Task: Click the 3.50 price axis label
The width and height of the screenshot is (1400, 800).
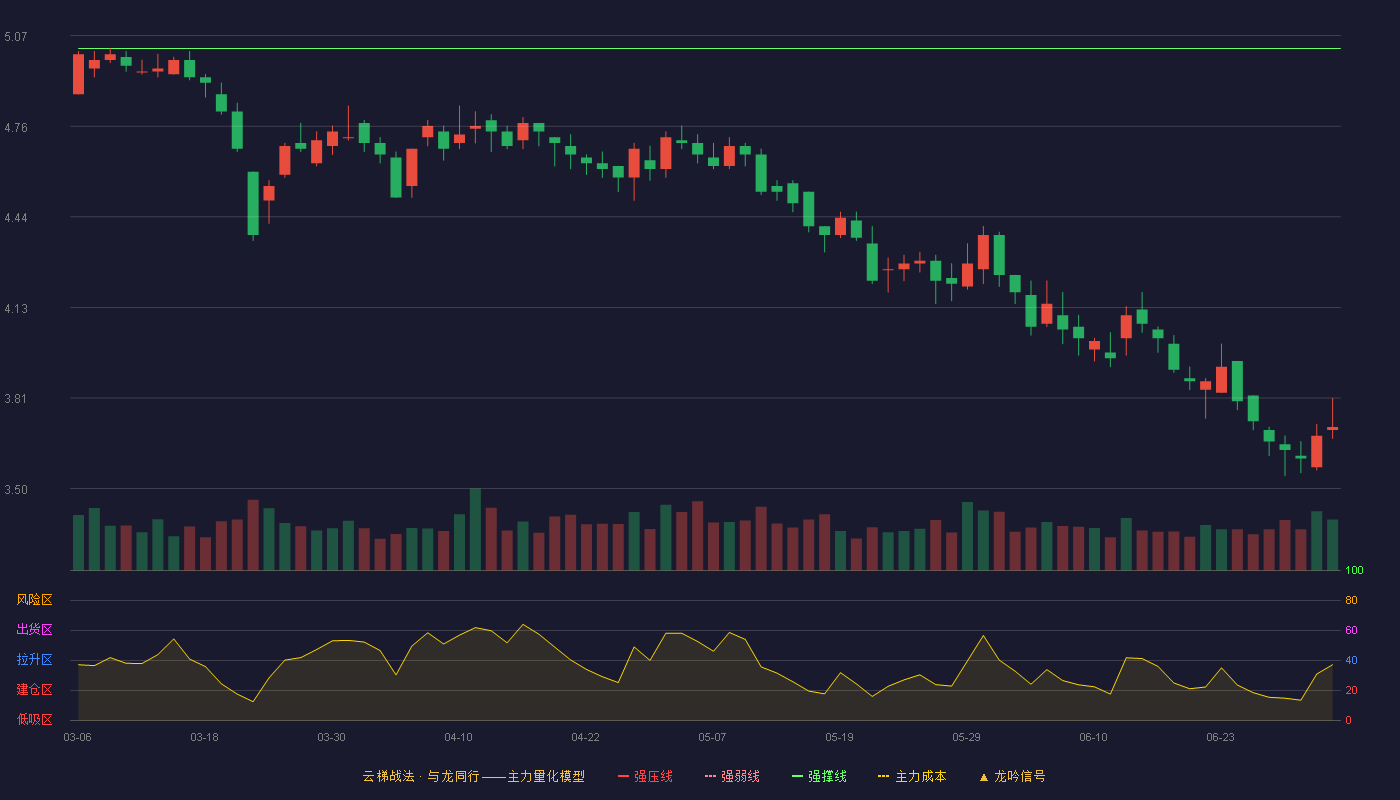Action: (x=16, y=490)
